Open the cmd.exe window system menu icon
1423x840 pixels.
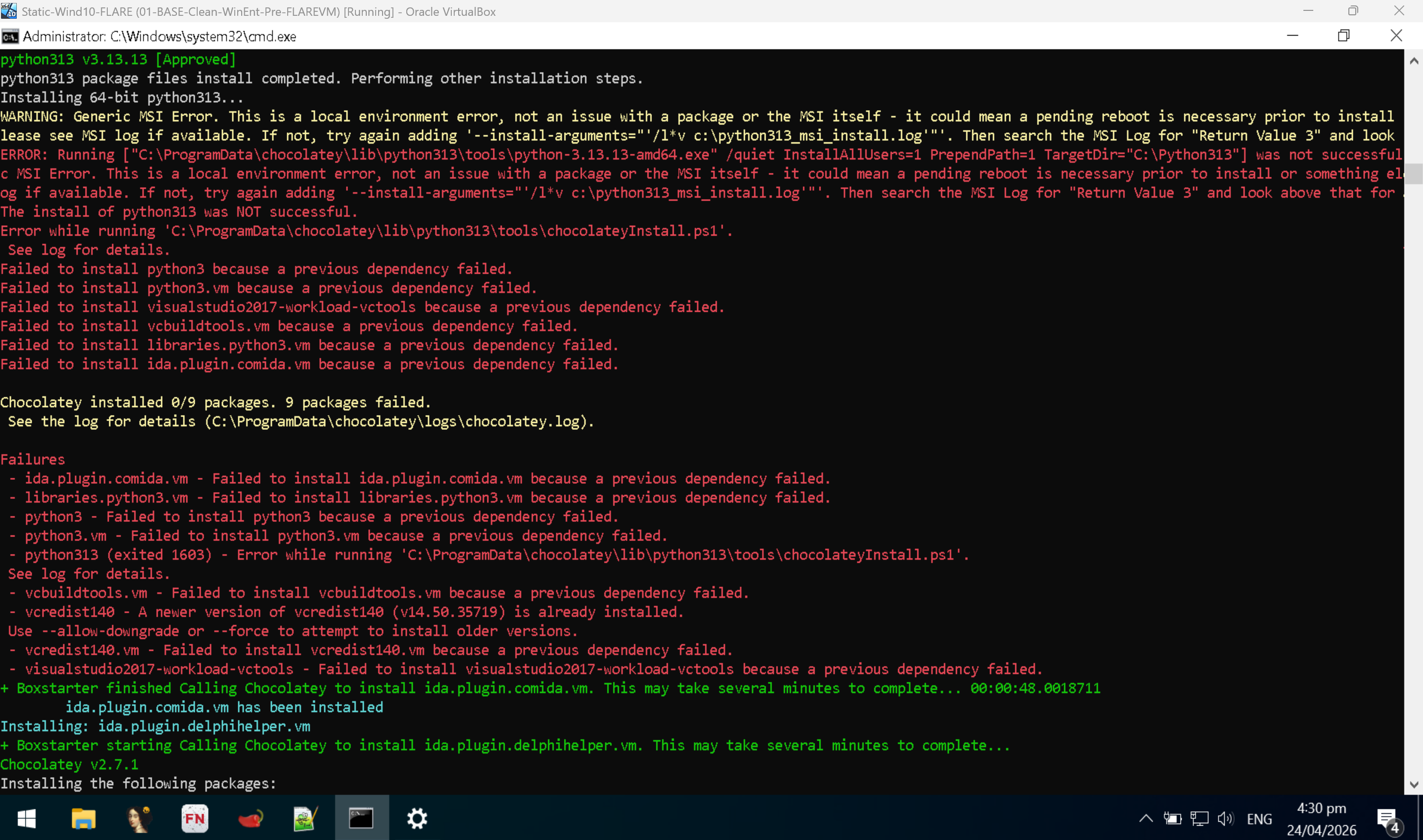pyautogui.click(x=10, y=37)
